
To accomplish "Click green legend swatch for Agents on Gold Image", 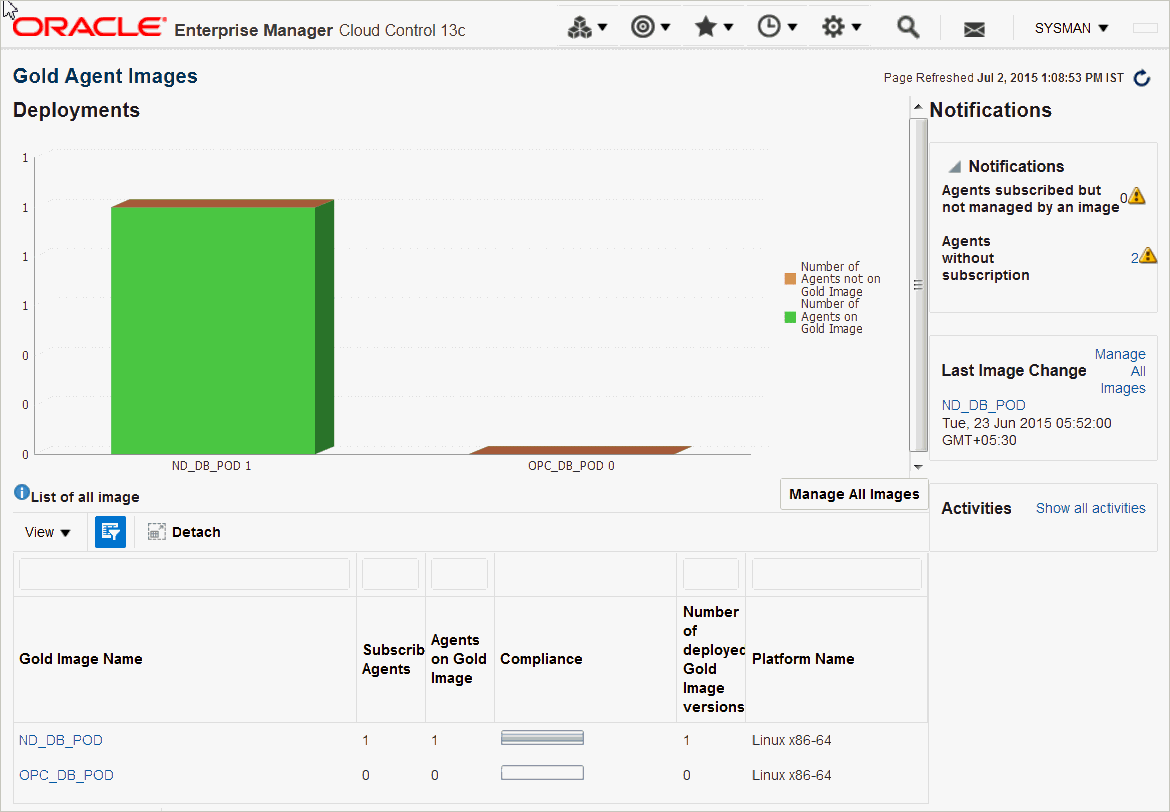I will click(x=790, y=317).
